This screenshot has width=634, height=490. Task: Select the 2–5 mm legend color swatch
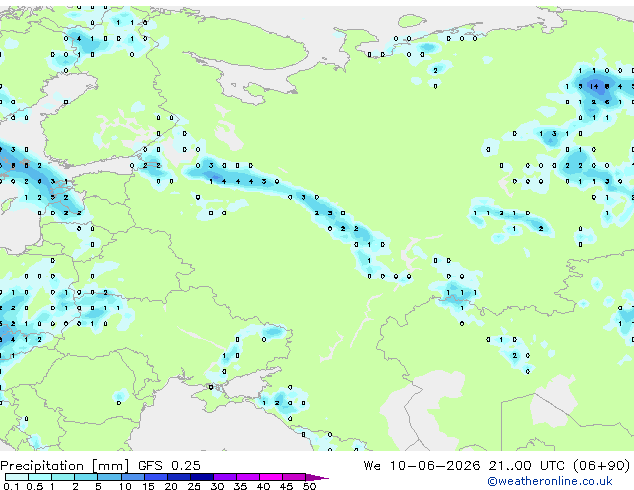pyautogui.click(x=86, y=477)
